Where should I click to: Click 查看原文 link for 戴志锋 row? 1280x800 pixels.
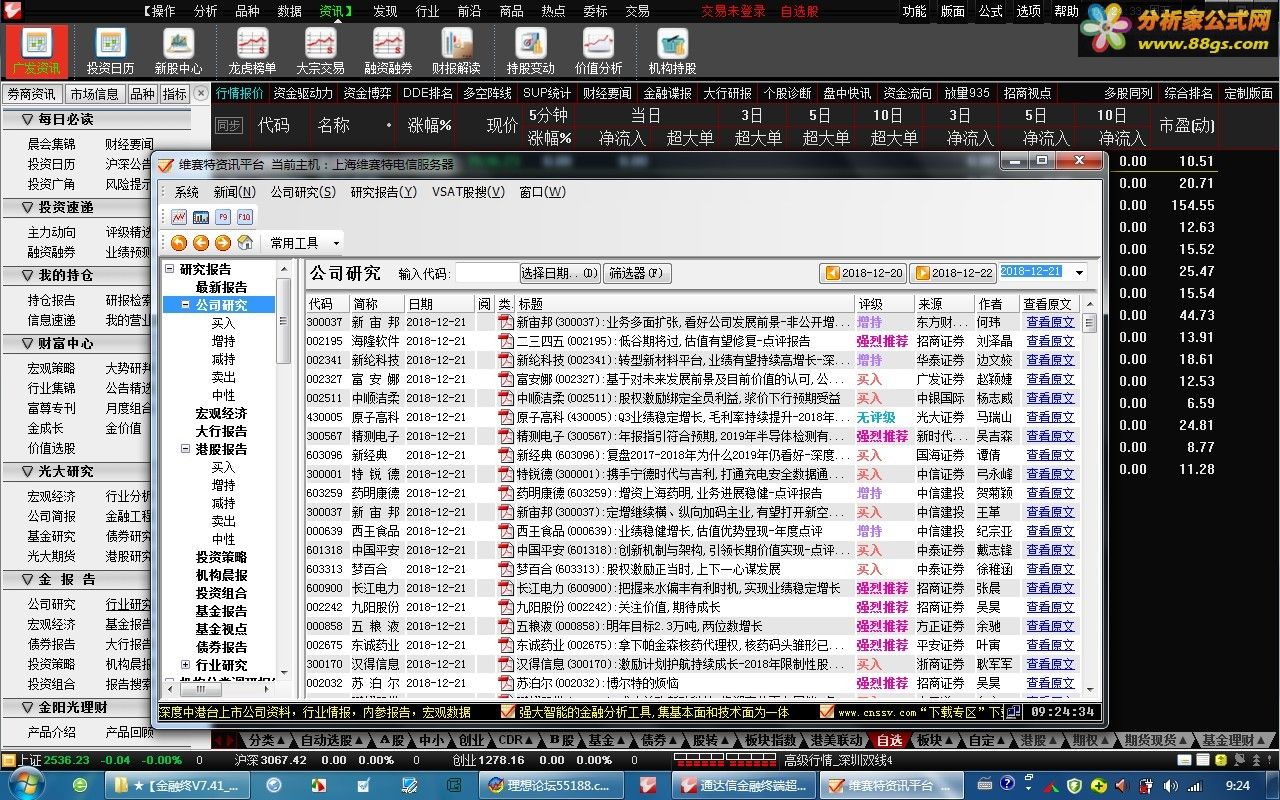[1050, 550]
